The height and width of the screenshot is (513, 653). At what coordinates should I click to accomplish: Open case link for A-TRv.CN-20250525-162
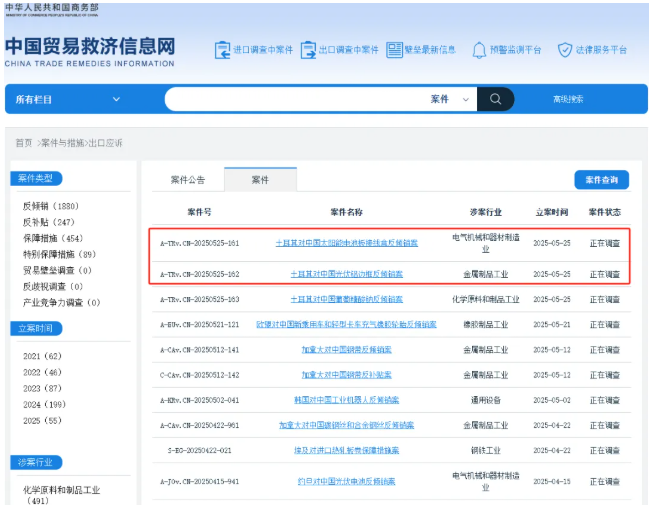click(346, 273)
